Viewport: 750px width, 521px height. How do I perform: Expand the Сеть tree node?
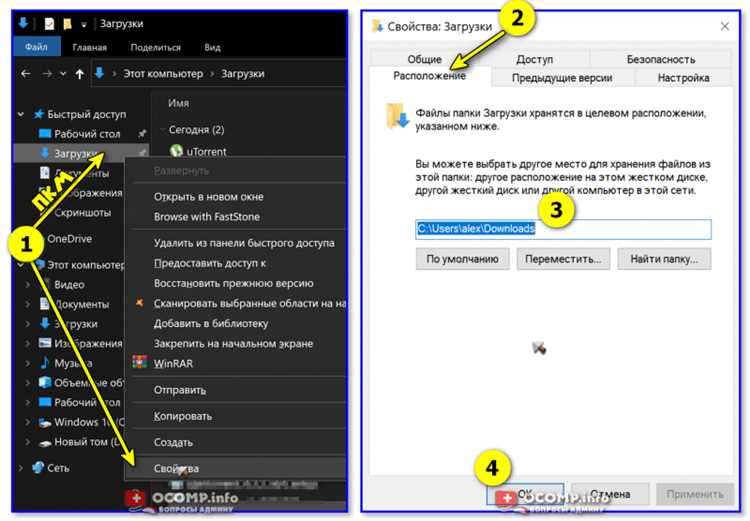[21, 468]
